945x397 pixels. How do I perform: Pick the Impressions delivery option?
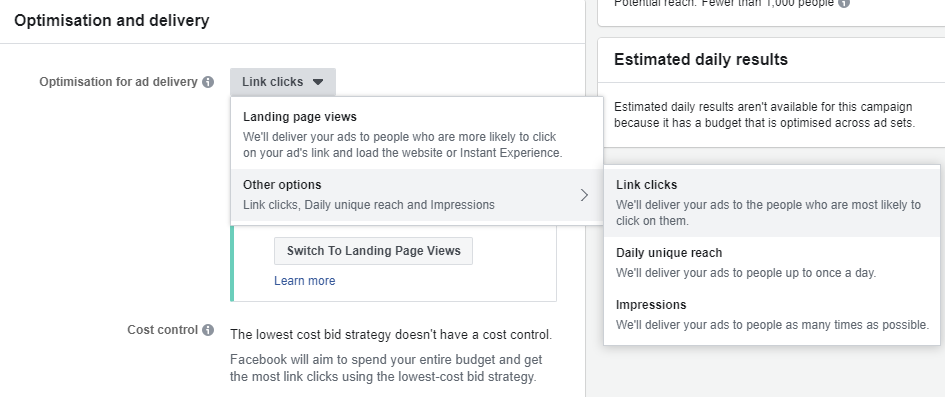tap(771, 314)
